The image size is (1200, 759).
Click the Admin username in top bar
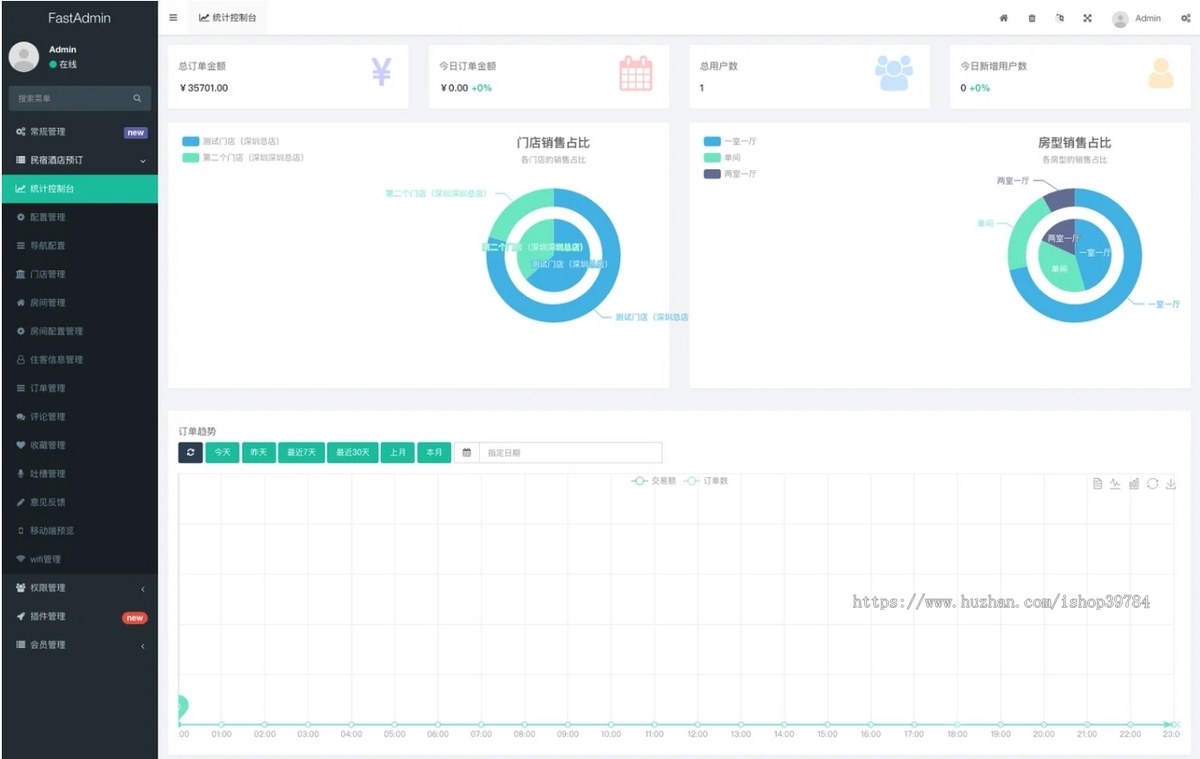point(1148,18)
